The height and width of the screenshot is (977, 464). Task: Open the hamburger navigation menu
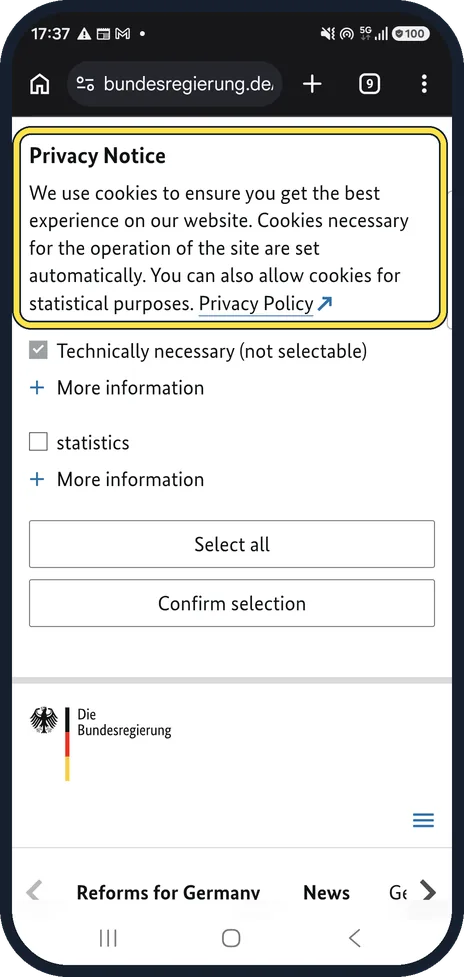(424, 821)
